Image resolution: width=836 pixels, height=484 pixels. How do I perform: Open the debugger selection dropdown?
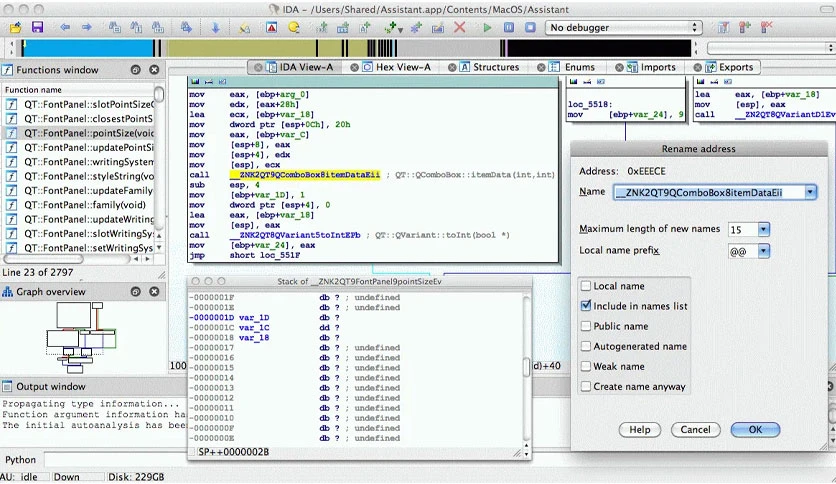[x=623, y=27]
